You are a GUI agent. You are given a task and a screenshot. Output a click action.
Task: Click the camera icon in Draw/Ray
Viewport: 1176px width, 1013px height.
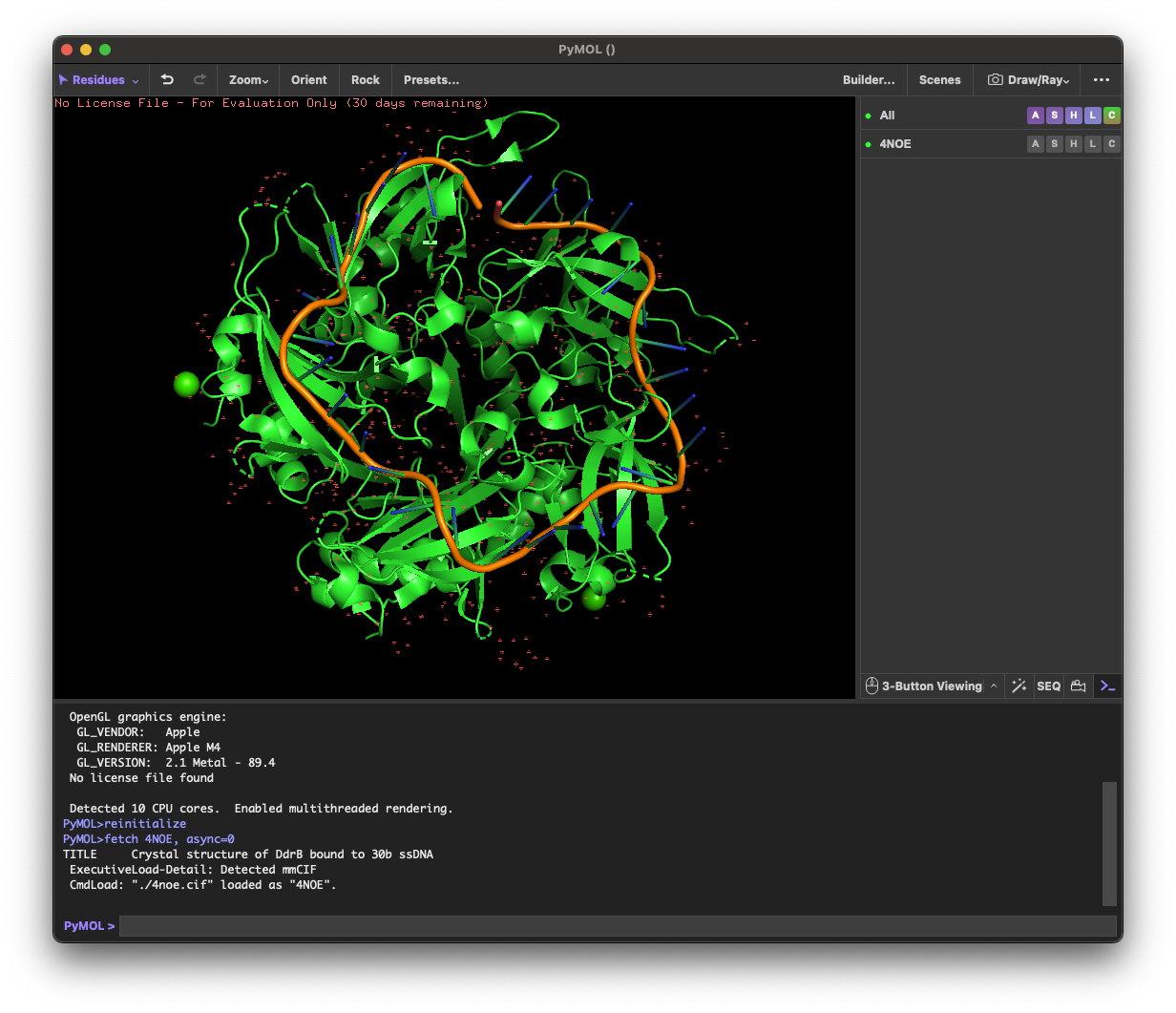[995, 80]
